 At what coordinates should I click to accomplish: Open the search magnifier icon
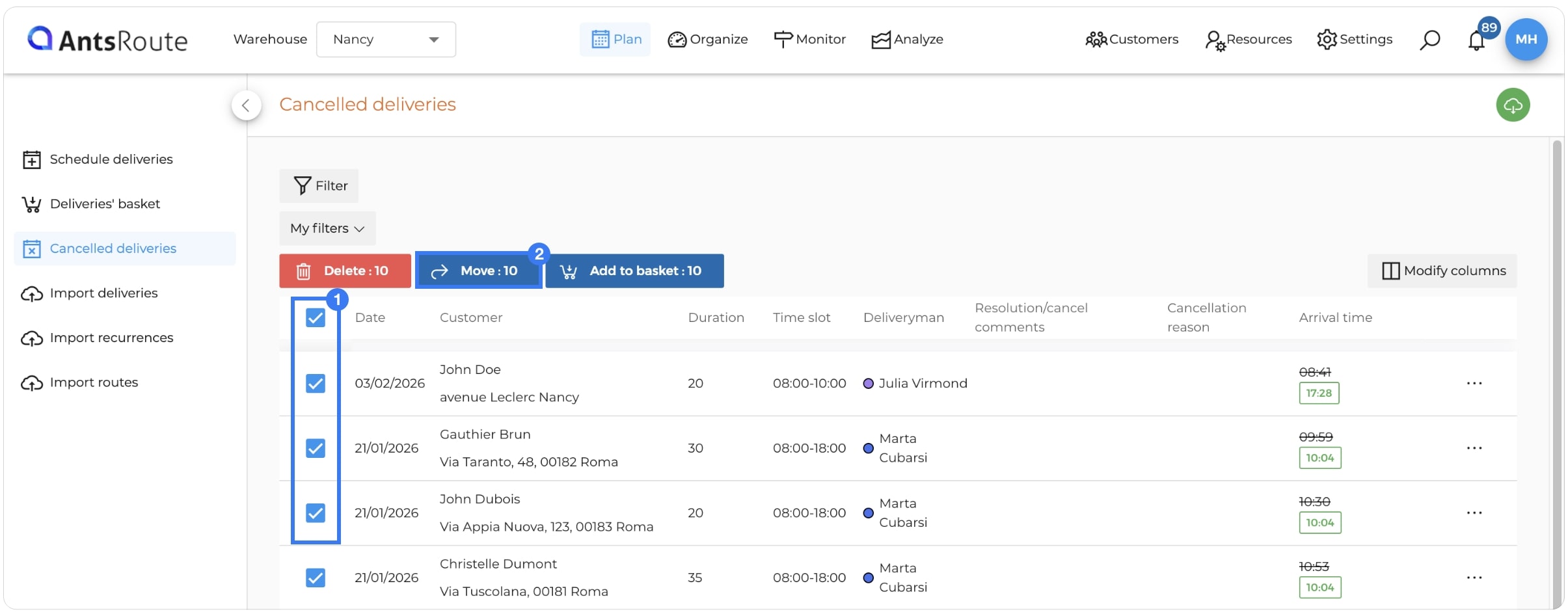(x=1429, y=40)
